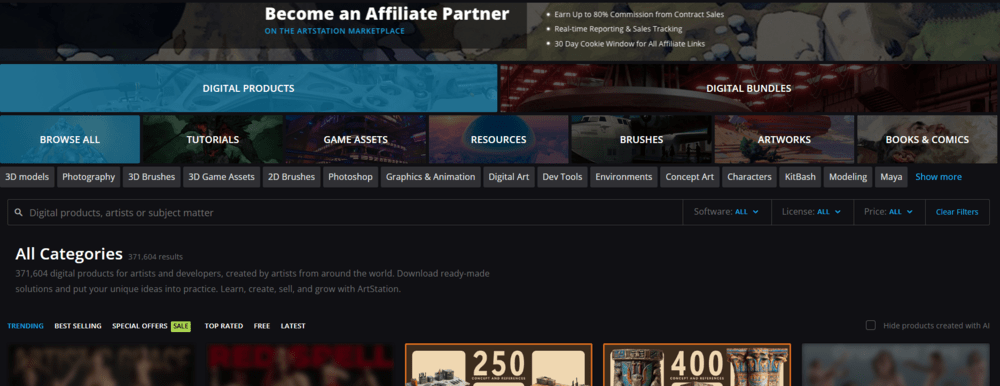Show more category tags
This screenshot has height=386, width=1000.
(x=938, y=177)
